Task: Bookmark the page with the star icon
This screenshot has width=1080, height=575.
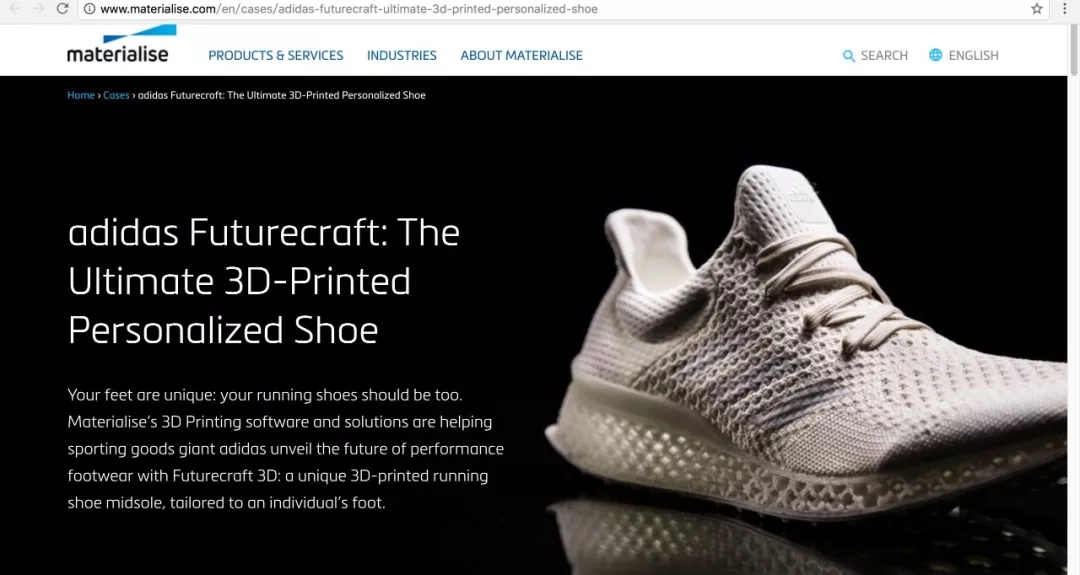Action: pyautogui.click(x=1037, y=9)
